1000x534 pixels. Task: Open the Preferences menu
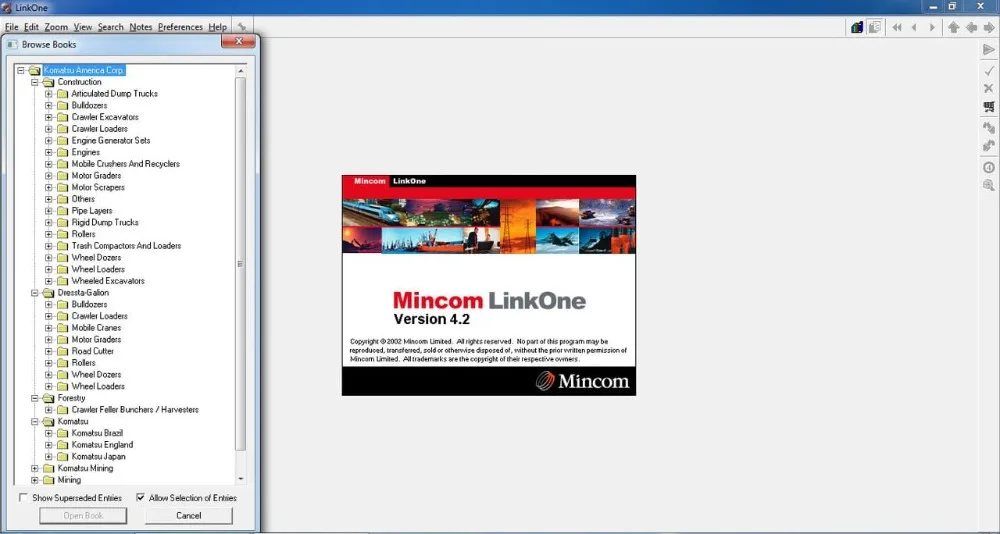[180, 27]
